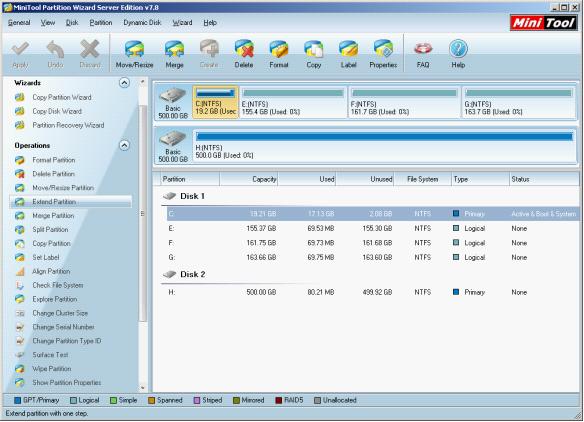The image size is (584, 422).
Task: Click left panel scrollbar down arrow
Action: [x=143, y=387]
